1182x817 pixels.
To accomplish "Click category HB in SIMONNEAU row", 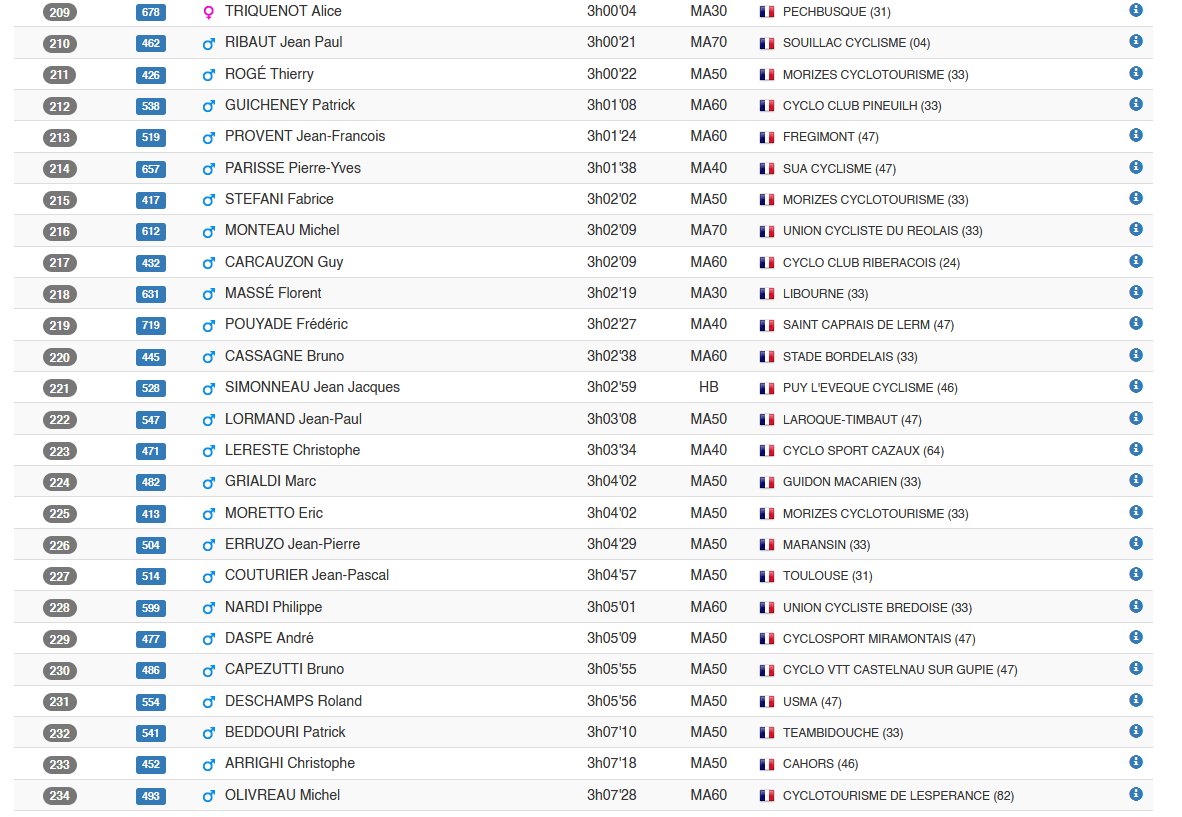I will point(708,387).
